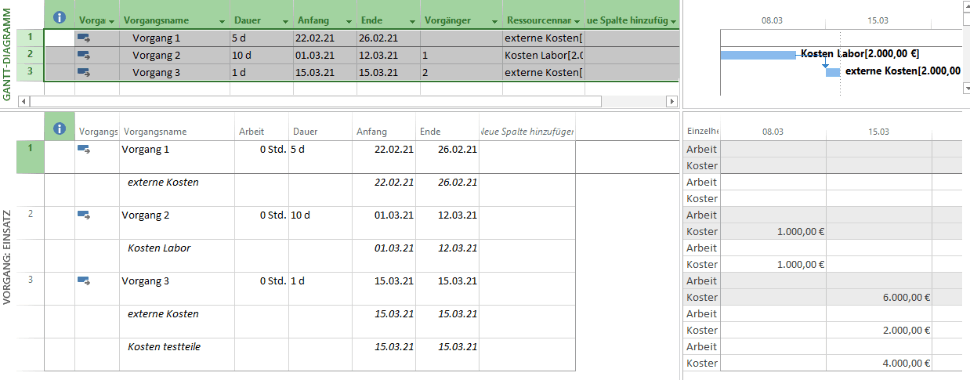
Task: Select row header 2 in Gantt table
Action: pos(29,55)
